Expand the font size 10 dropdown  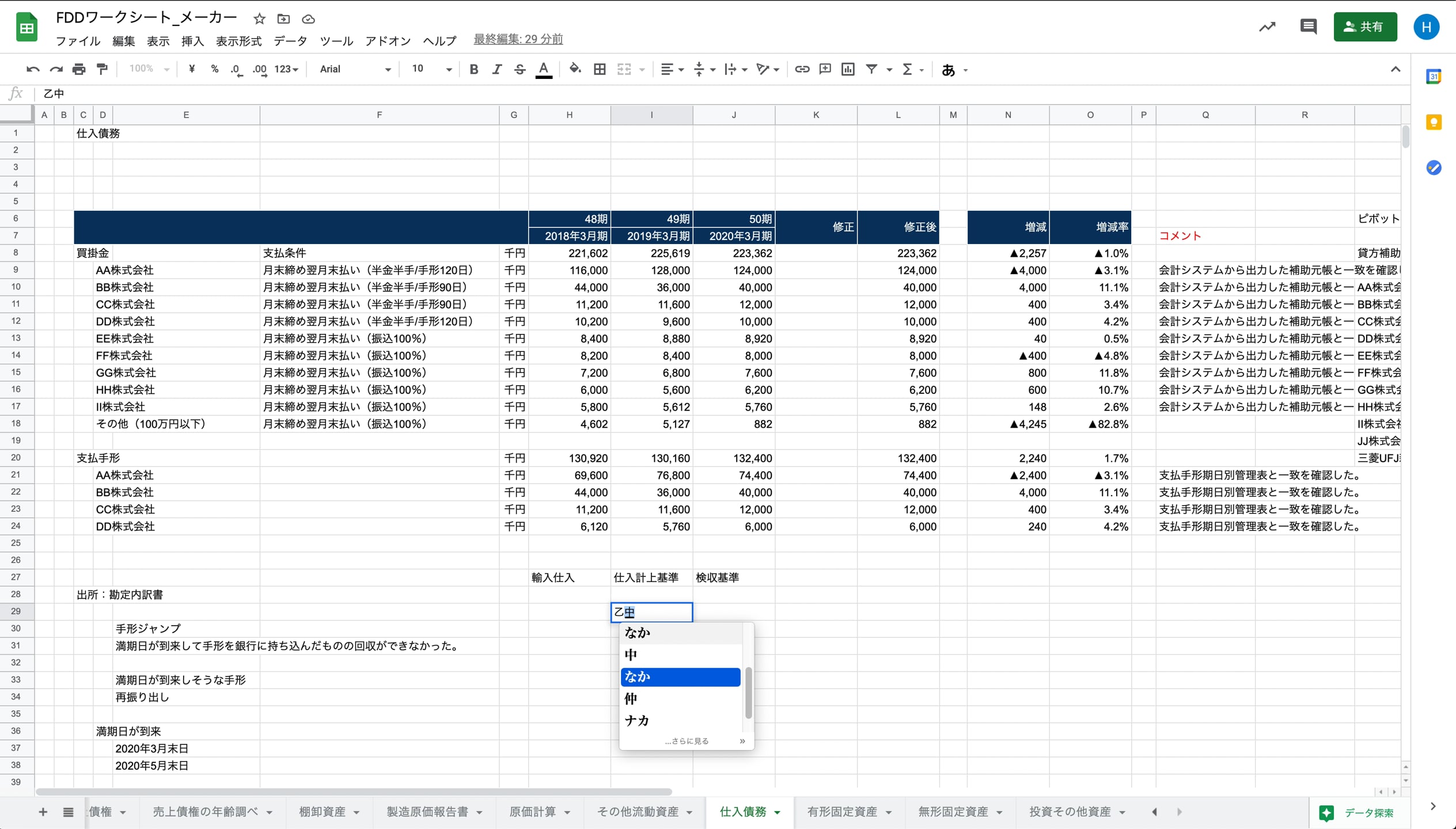pos(431,69)
